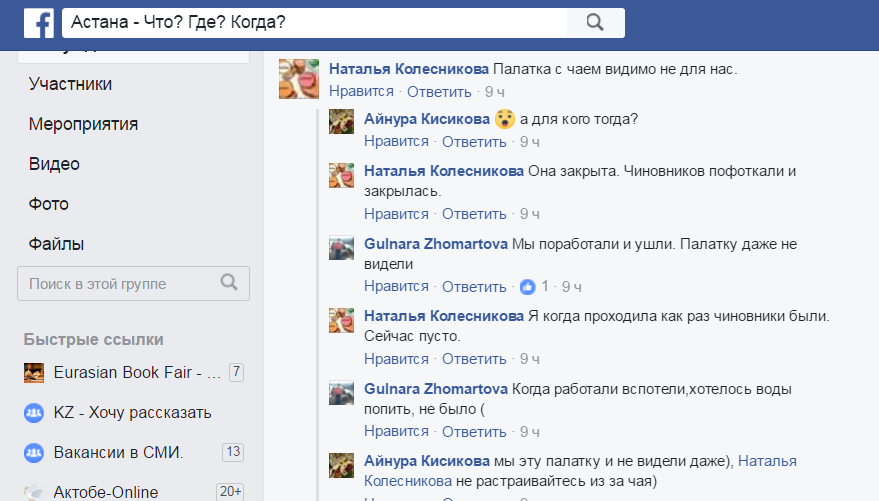Click Наталья Колесникова's top comment avatar
Viewport: 879px width, 501px height.
coord(298,78)
